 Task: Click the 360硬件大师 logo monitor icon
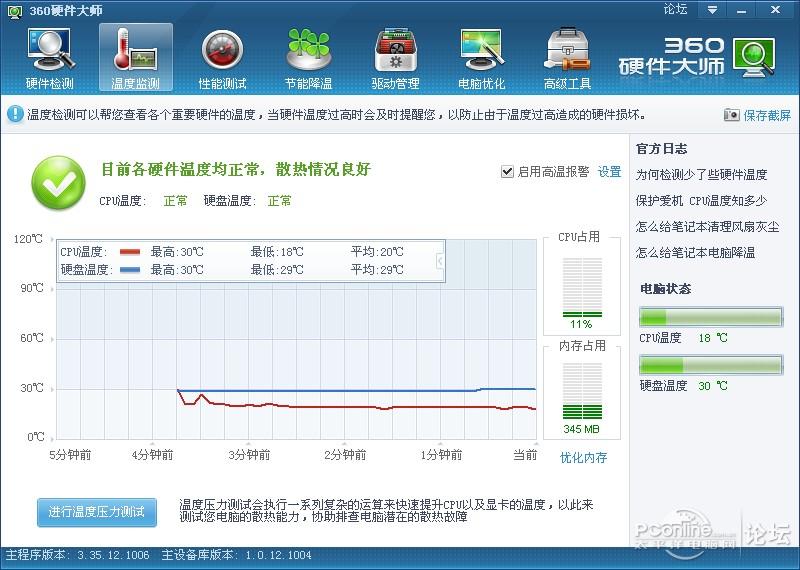(755, 57)
